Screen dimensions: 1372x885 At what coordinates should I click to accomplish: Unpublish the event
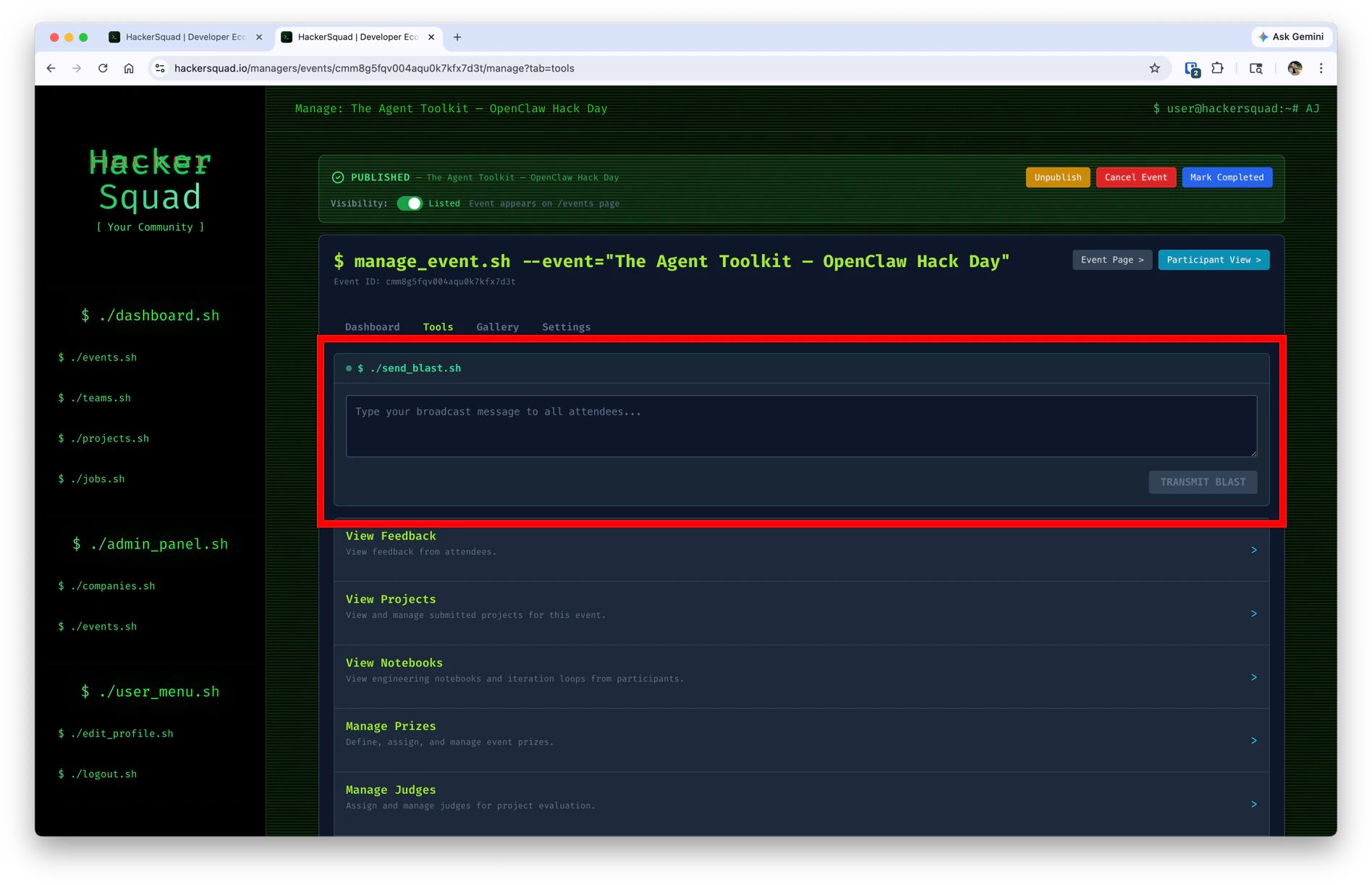tap(1057, 177)
